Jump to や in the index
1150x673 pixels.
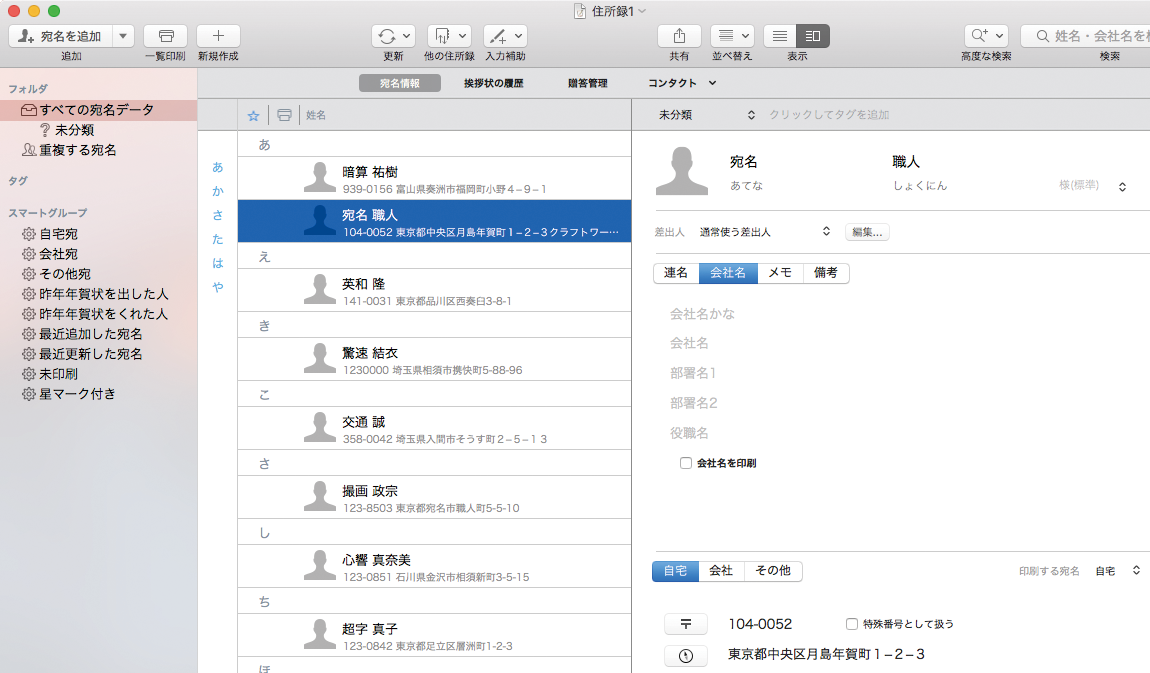click(218, 287)
